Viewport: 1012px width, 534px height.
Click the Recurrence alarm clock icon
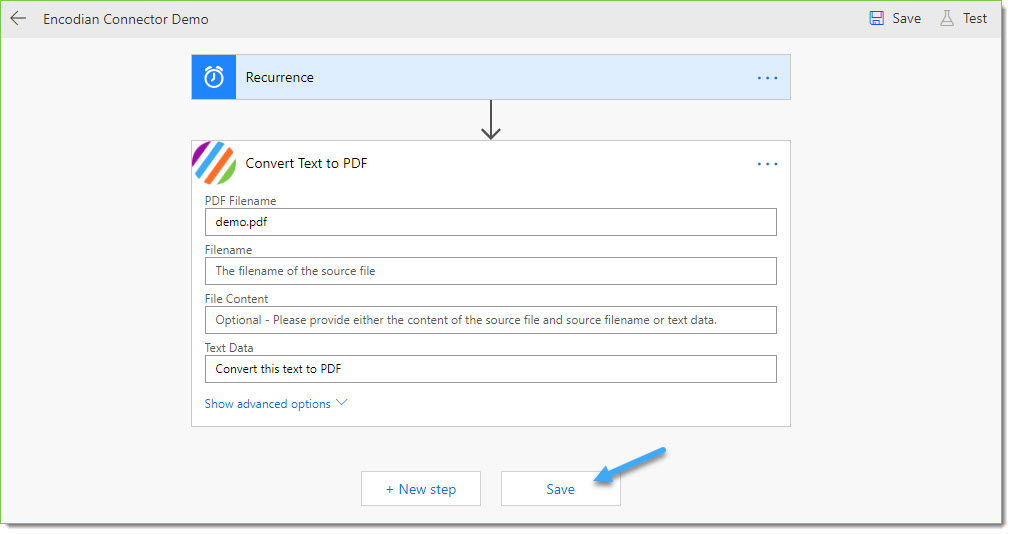tap(214, 77)
